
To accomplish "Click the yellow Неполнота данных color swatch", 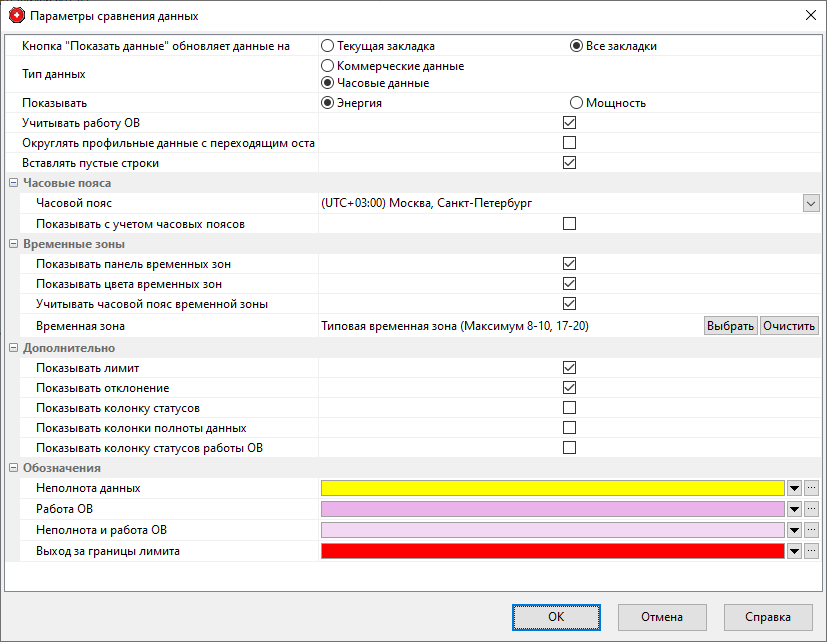I will (551, 488).
